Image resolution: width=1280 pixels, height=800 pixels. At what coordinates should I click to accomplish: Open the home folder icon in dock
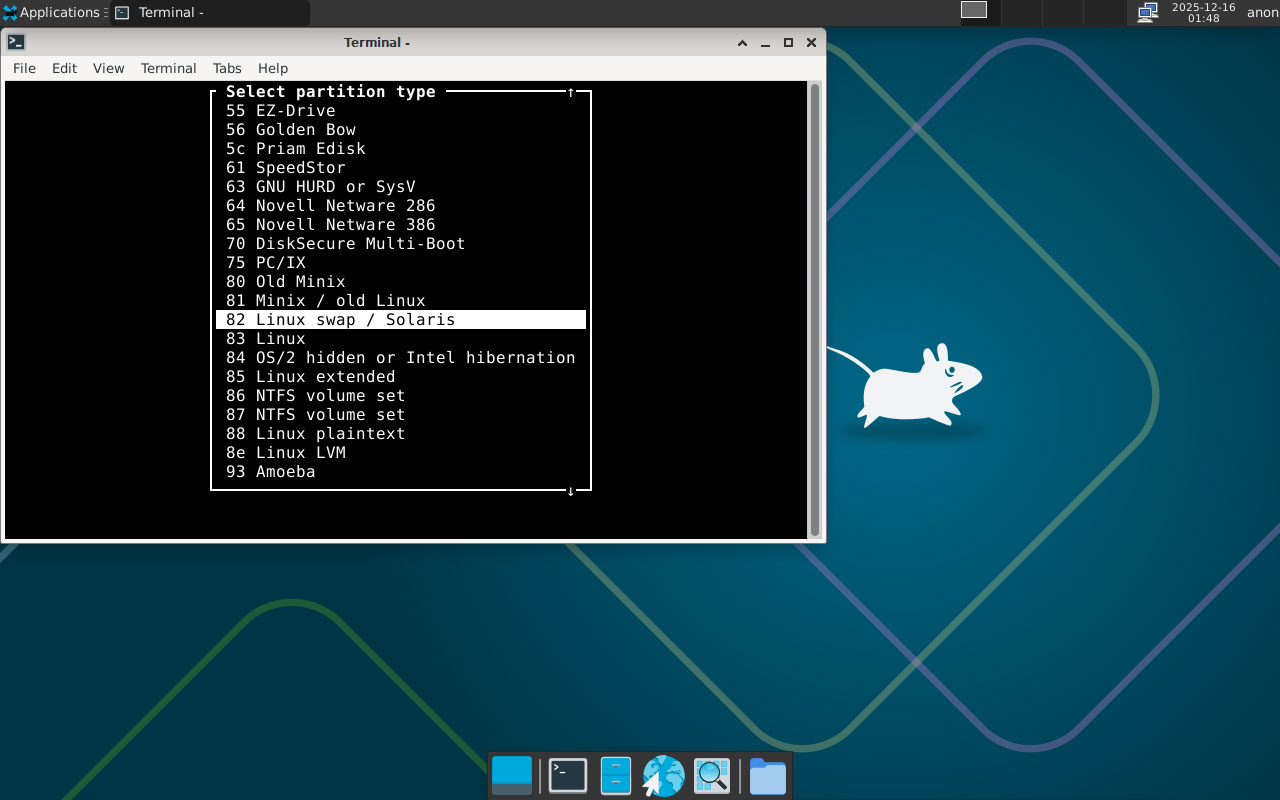pyautogui.click(x=767, y=776)
